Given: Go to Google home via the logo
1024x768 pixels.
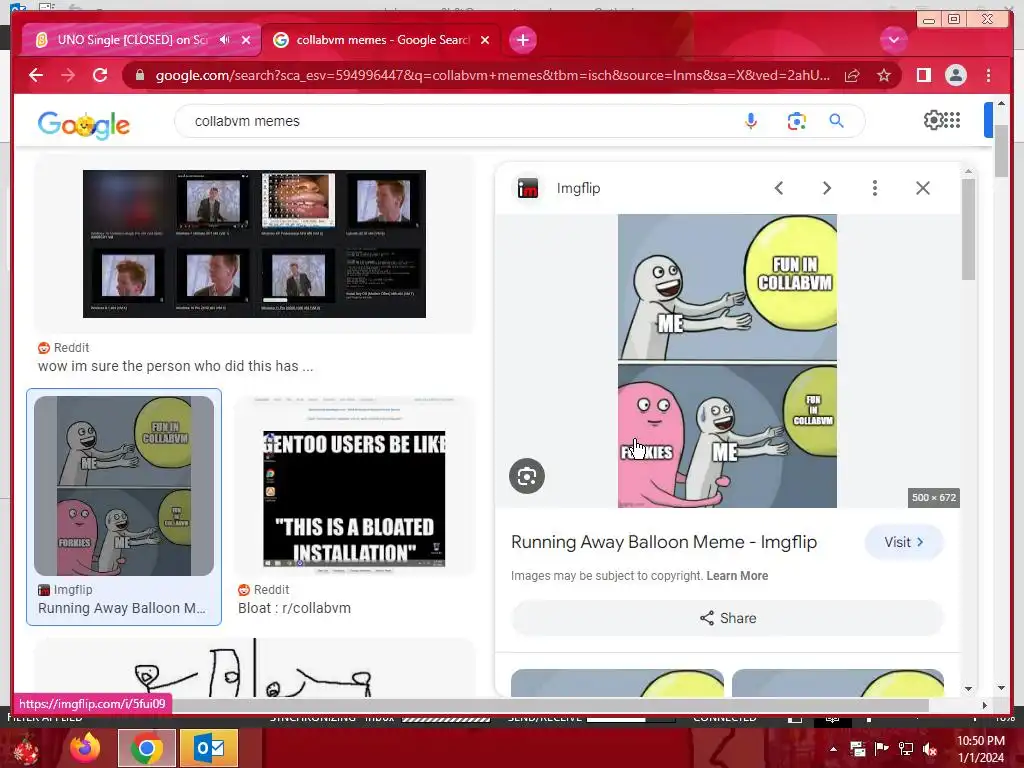Looking at the screenshot, I should (84, 124).
